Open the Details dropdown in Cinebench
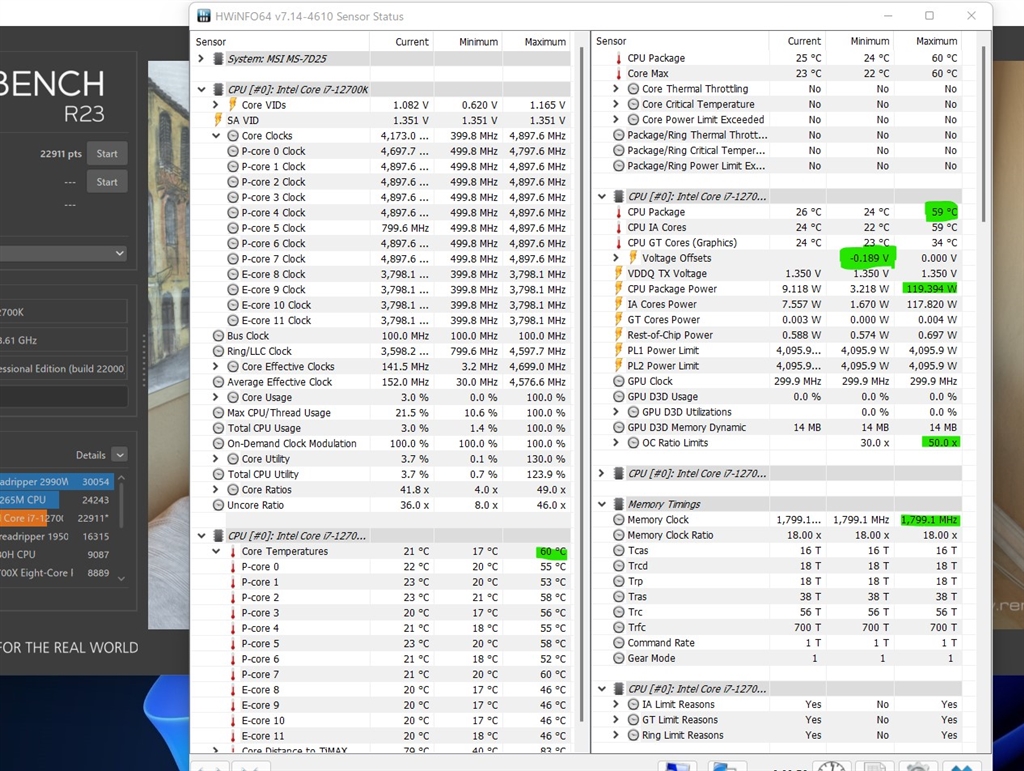1024x771 pixels. (x=120, y=455)
